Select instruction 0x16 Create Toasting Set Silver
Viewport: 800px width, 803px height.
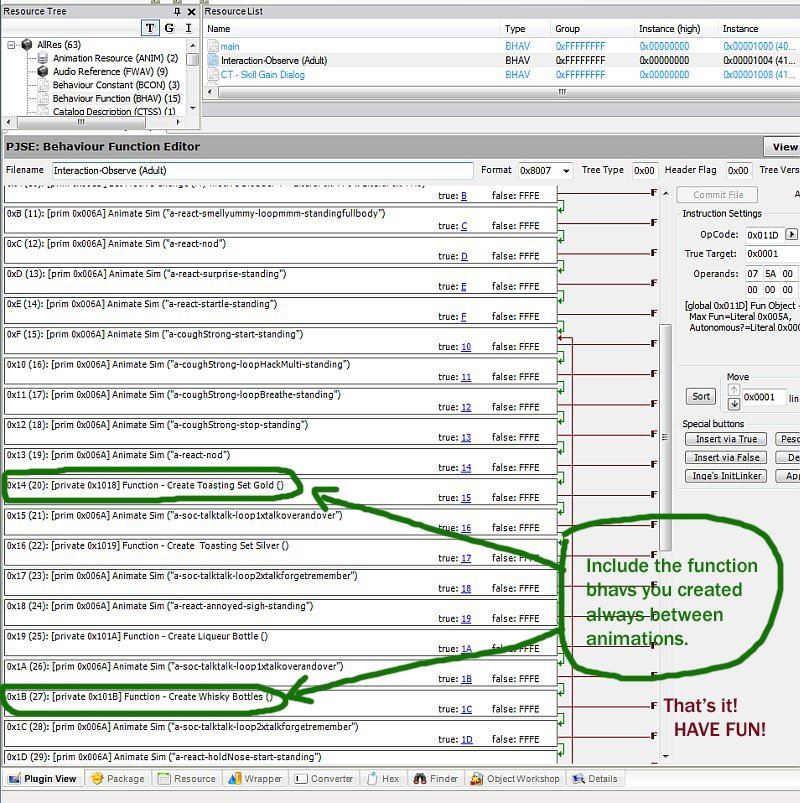click(281, 552)
